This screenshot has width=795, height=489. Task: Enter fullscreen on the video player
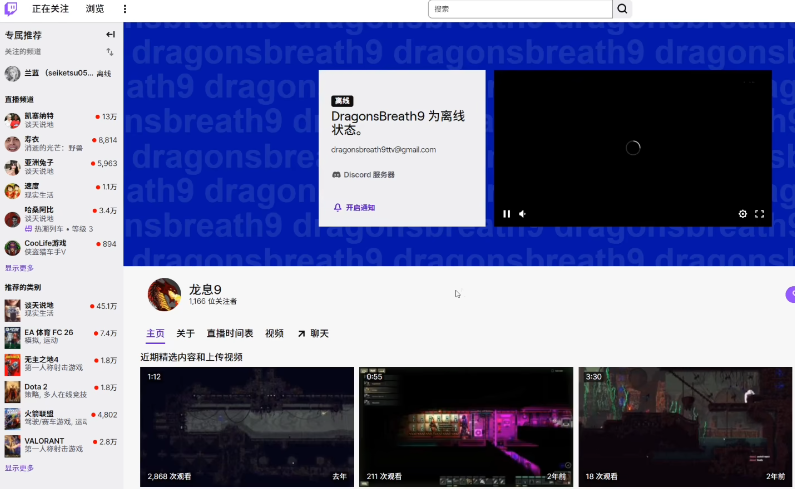(x=759, y=214)
